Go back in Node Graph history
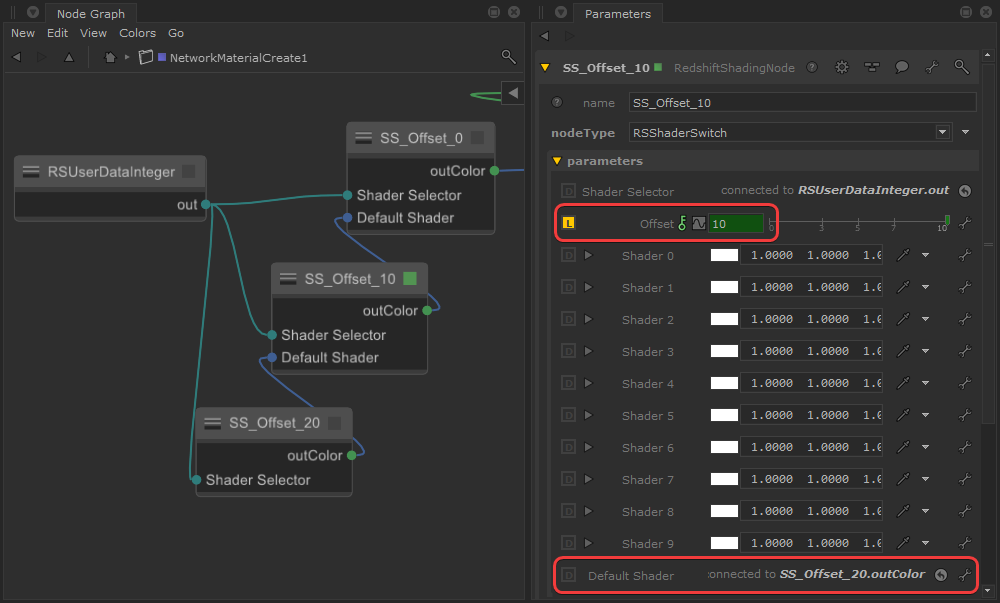The width and height of the screenshot is (1000, 603). click(x=17, y=57)
